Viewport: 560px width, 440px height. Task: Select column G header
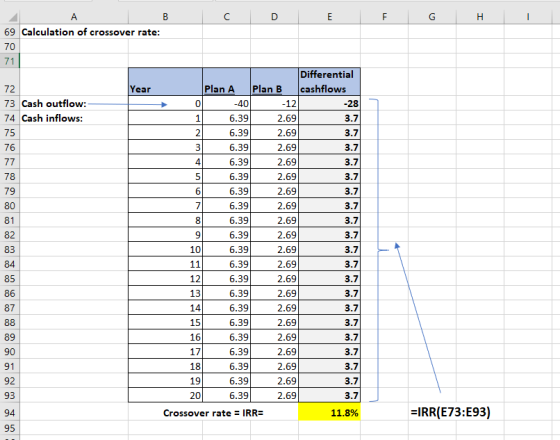pos(432,17)
